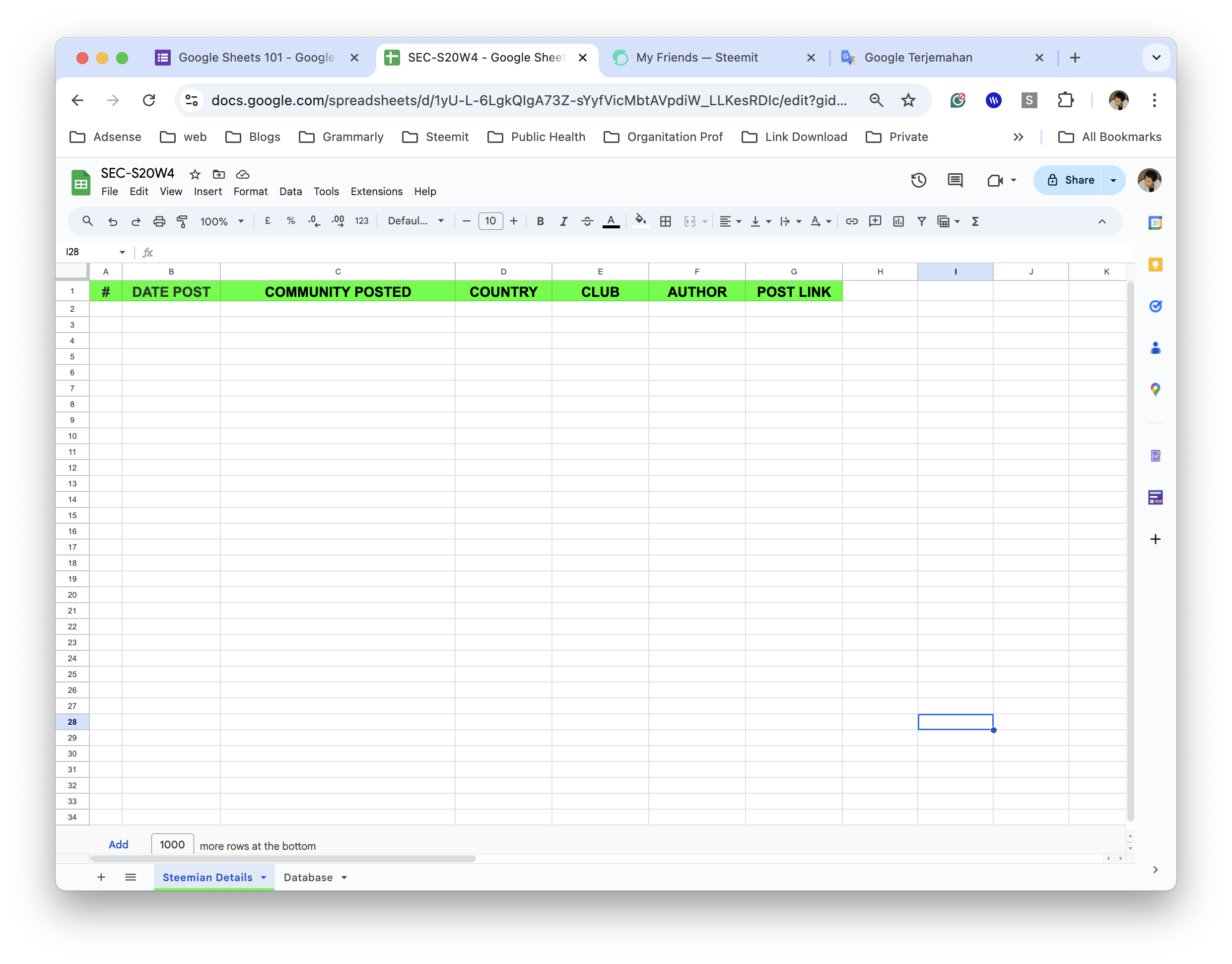
Task: Open Google Keep in side panel
Action: (1155, 265)
